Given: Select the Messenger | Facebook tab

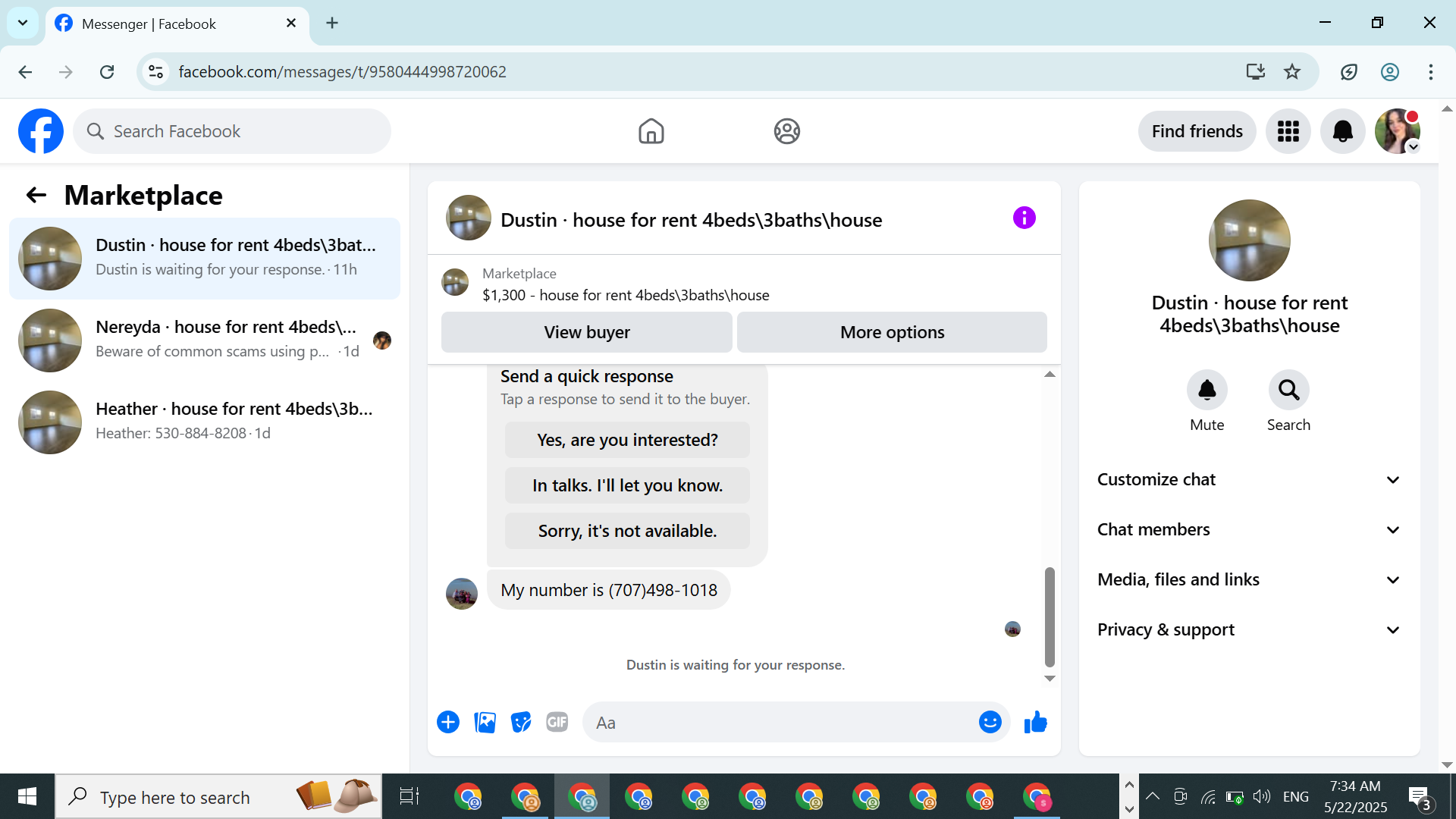Looking at the screenshot, I should 177,24.
